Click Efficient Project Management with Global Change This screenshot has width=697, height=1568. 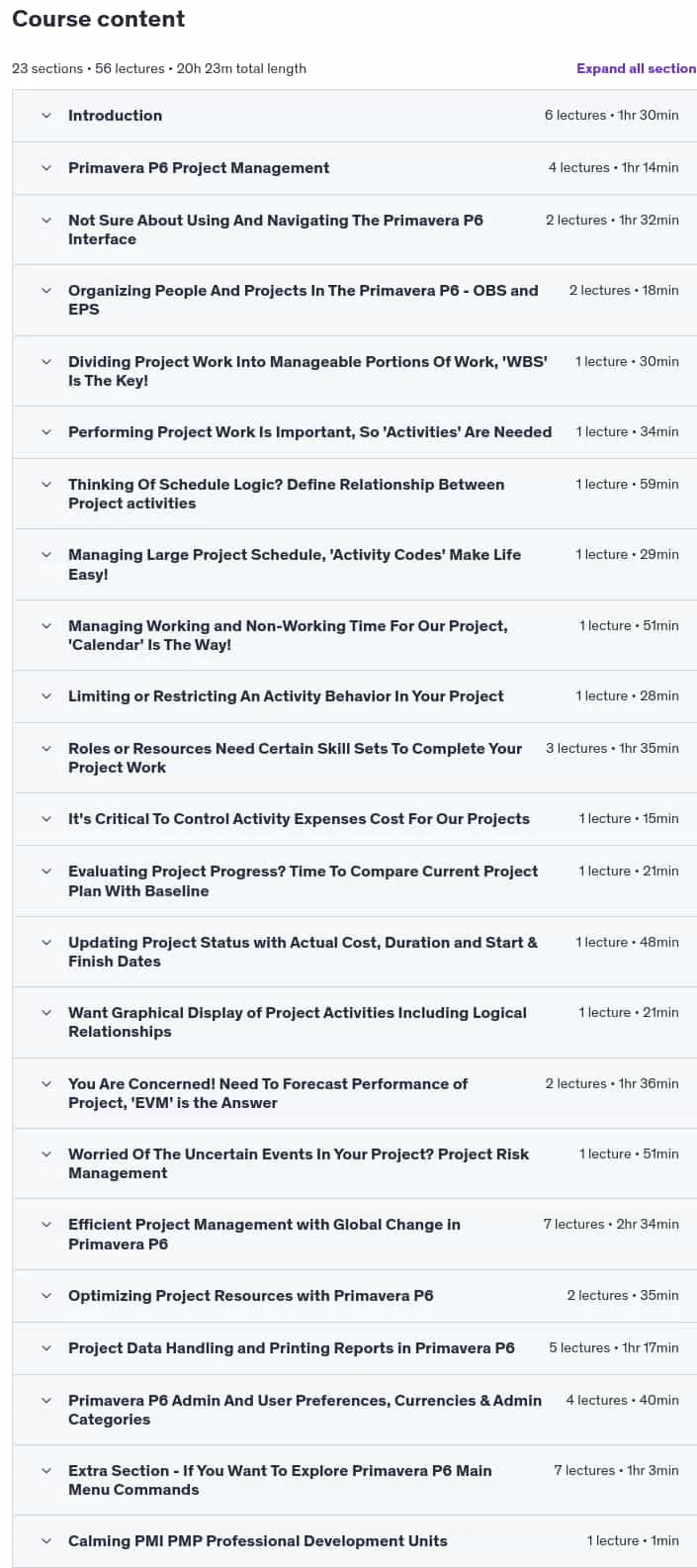(x=264, y=1234)
